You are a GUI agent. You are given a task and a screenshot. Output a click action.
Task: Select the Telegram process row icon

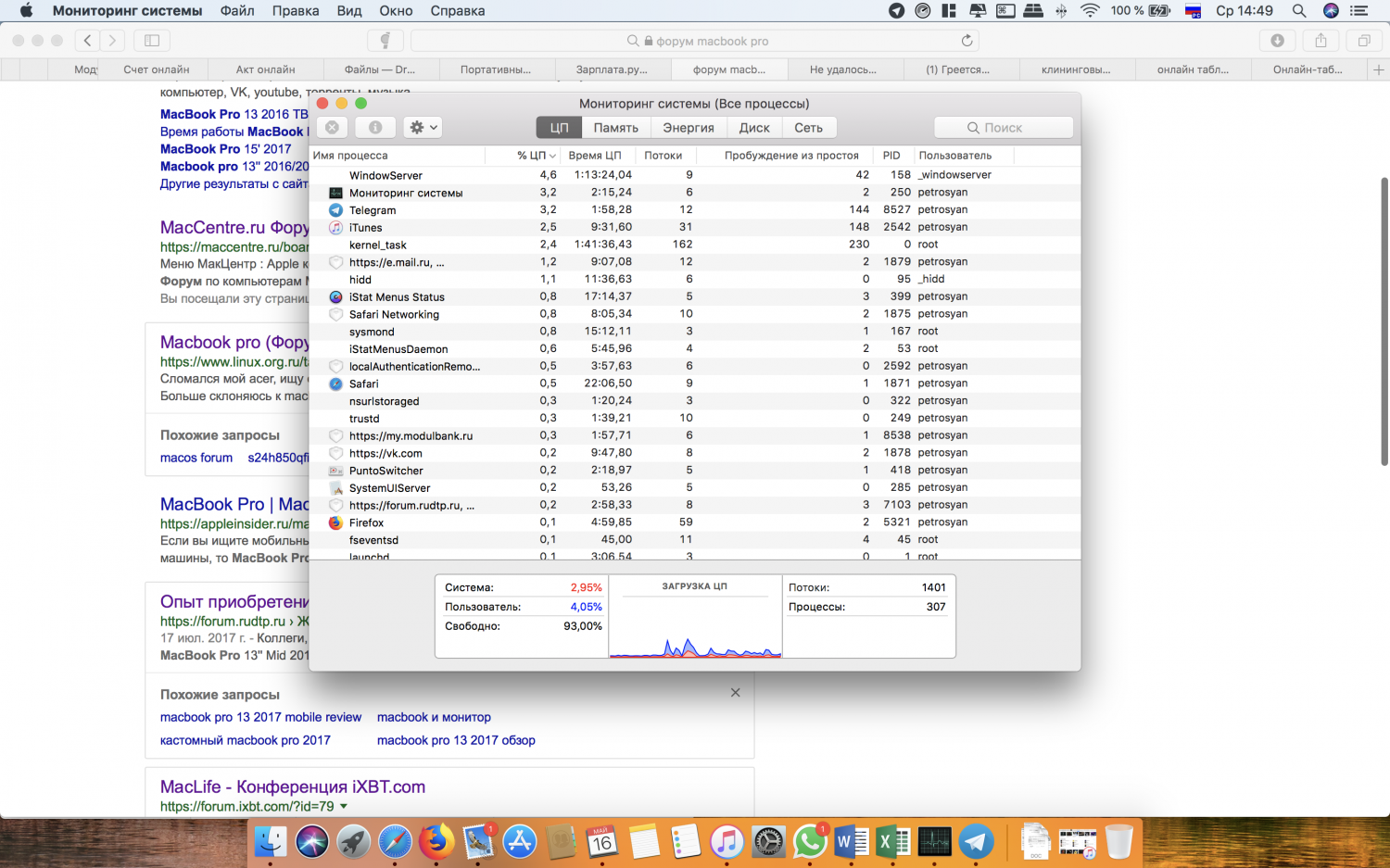pos(335,210)
